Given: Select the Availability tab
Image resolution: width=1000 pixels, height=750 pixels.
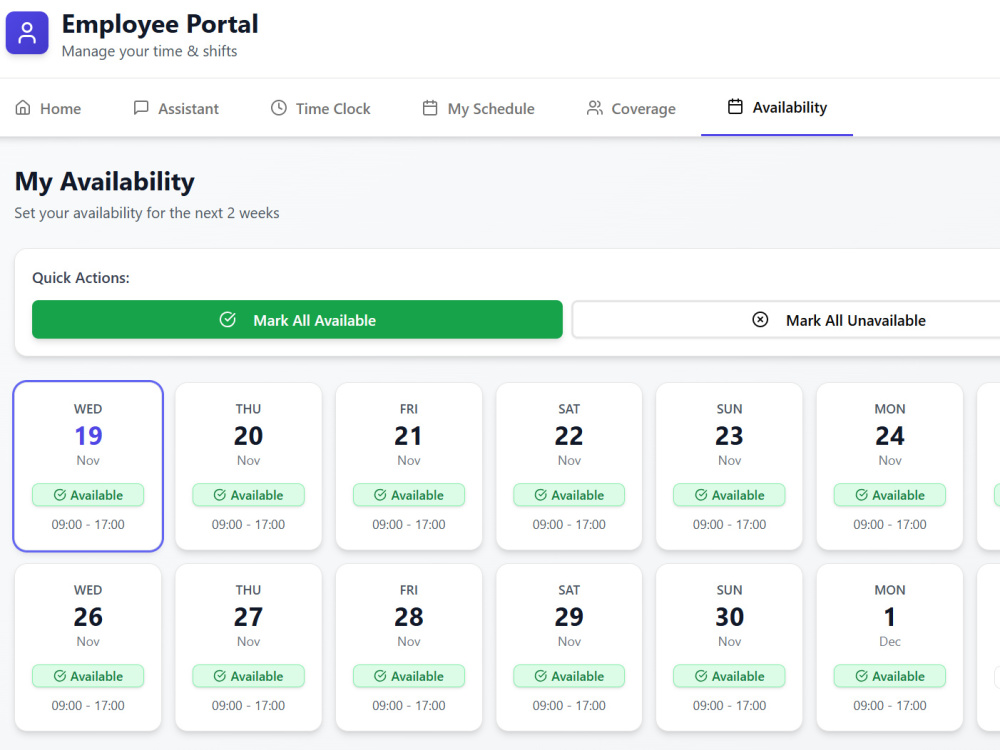Looking at the screenshot, I should point(777,107).
